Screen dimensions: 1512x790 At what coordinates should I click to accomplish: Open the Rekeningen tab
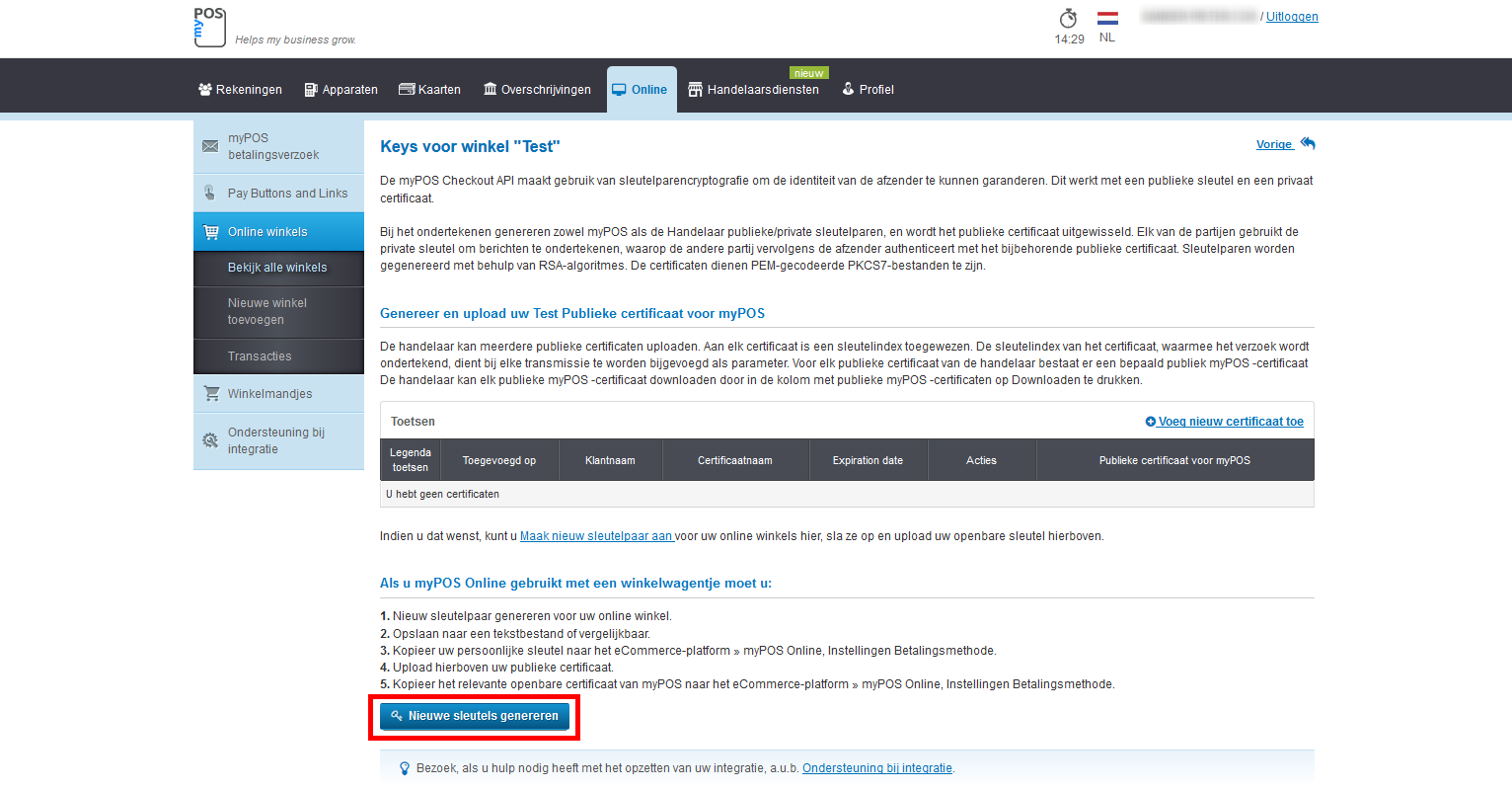click(240, 90)
